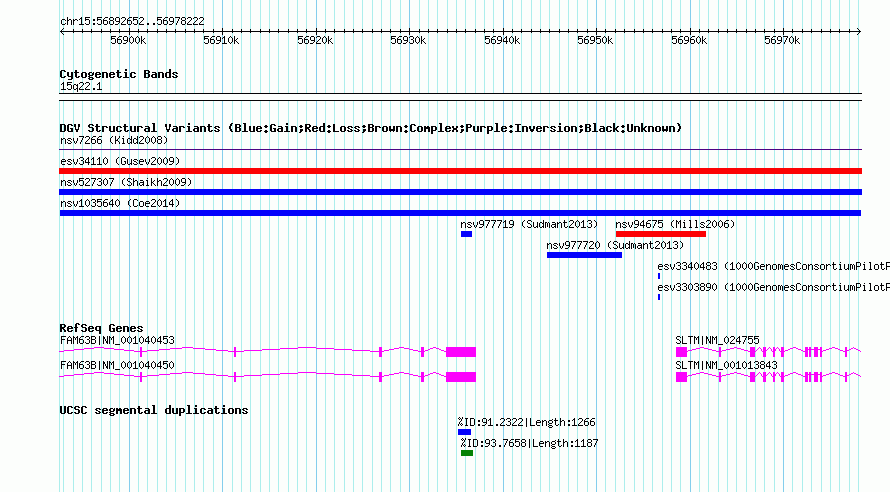
Task: Click the 56950k ruler tick label
Action: point(595,40)
